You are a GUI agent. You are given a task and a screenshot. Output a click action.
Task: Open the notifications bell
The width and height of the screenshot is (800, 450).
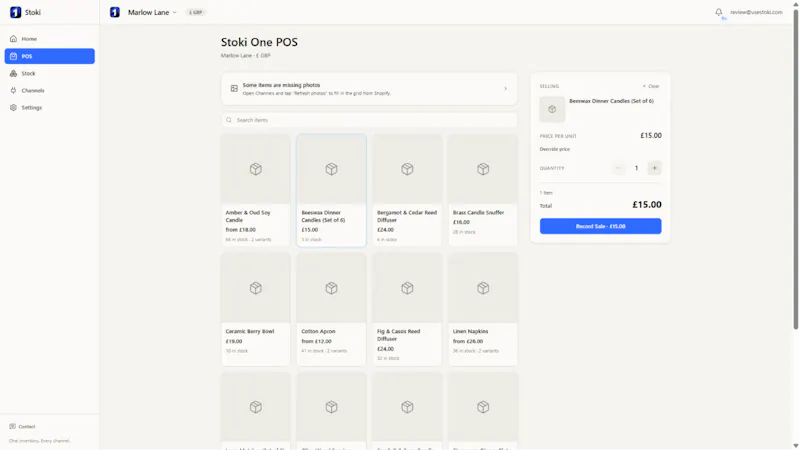(x=718, y=12)
